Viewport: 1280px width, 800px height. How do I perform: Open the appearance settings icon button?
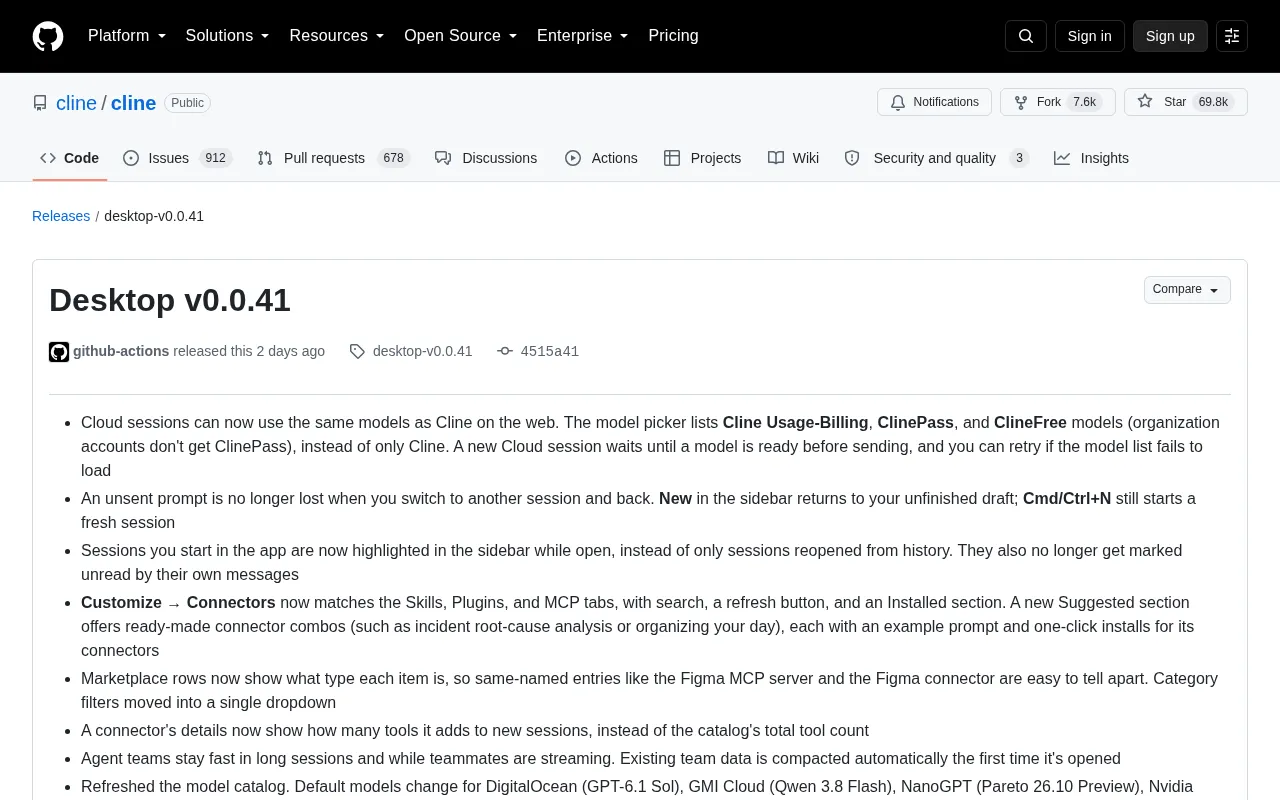(1232, 36)
